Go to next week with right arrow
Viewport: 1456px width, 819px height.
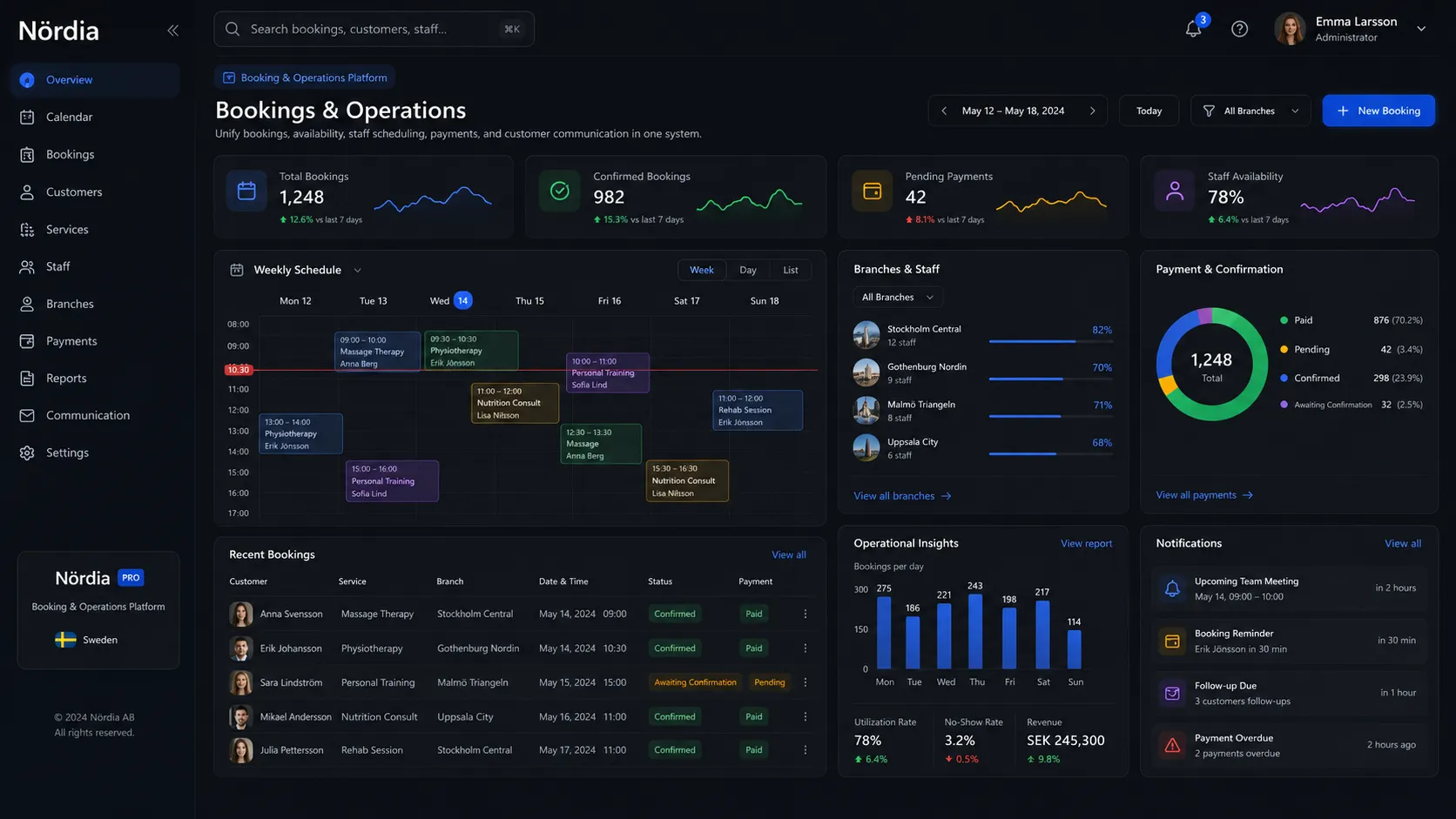coord(1092,111)
